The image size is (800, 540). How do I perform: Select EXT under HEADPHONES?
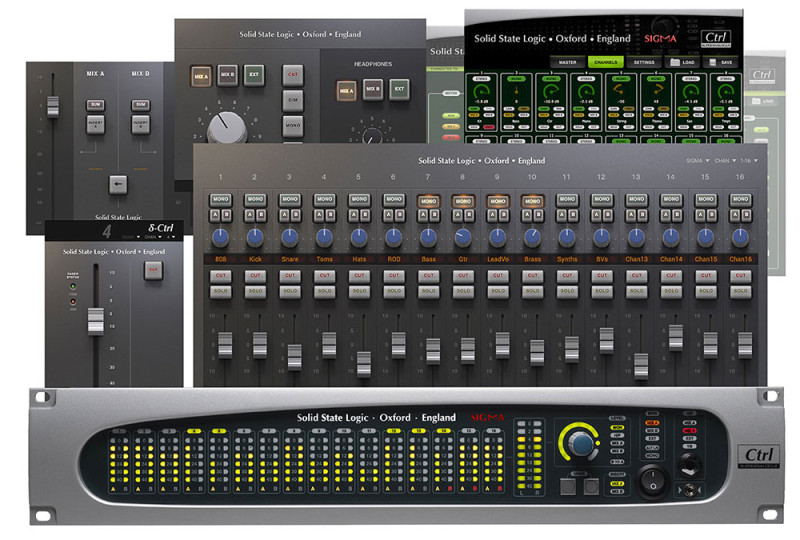[x=399, y=89]
